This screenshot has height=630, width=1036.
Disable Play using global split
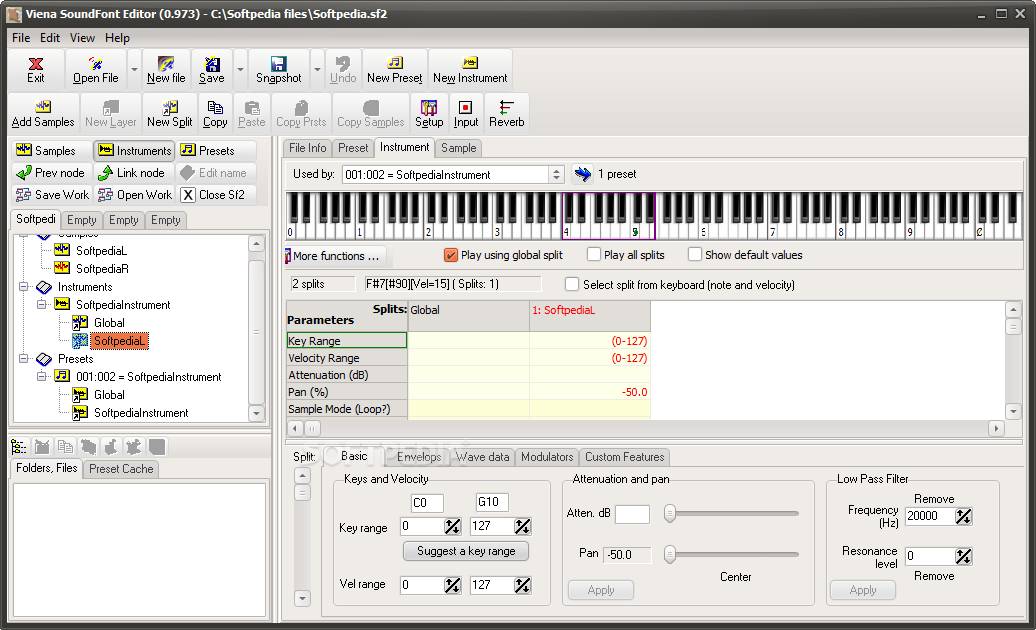[x=451, y=255]
